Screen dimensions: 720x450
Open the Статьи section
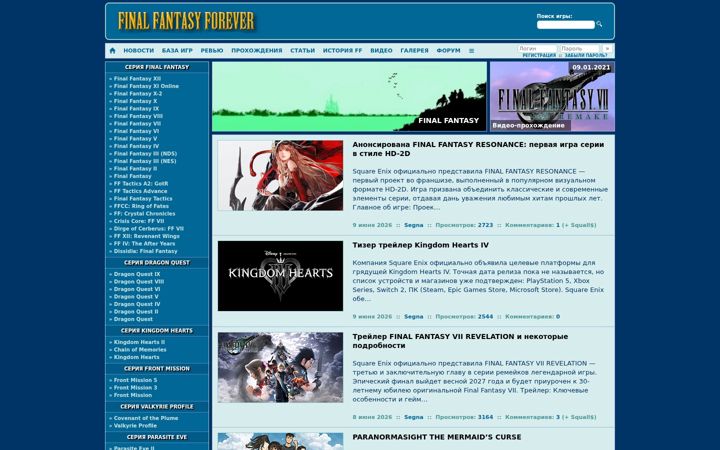point(303,51)
